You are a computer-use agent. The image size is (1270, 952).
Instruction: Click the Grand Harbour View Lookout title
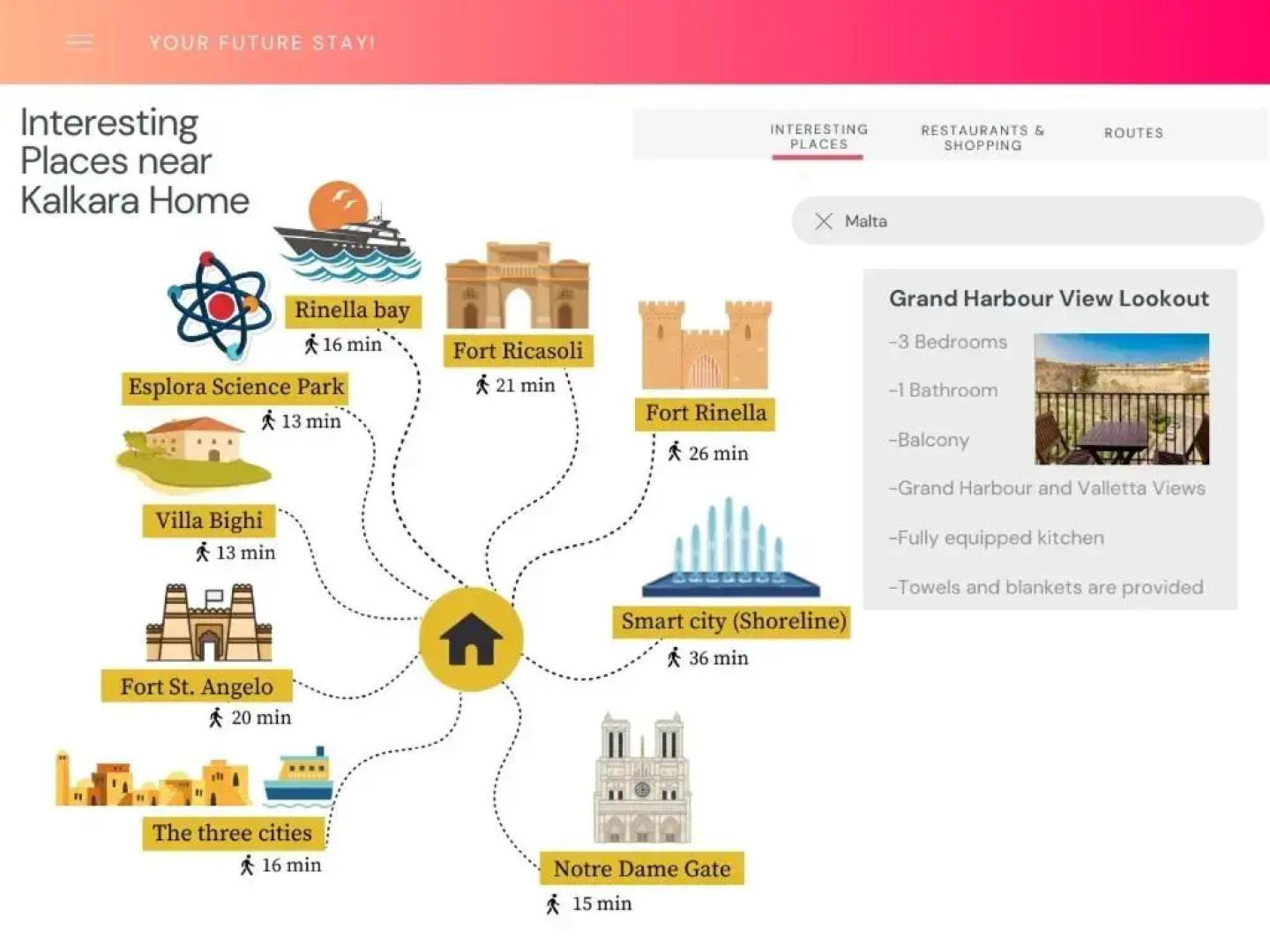pos(1049,299)
